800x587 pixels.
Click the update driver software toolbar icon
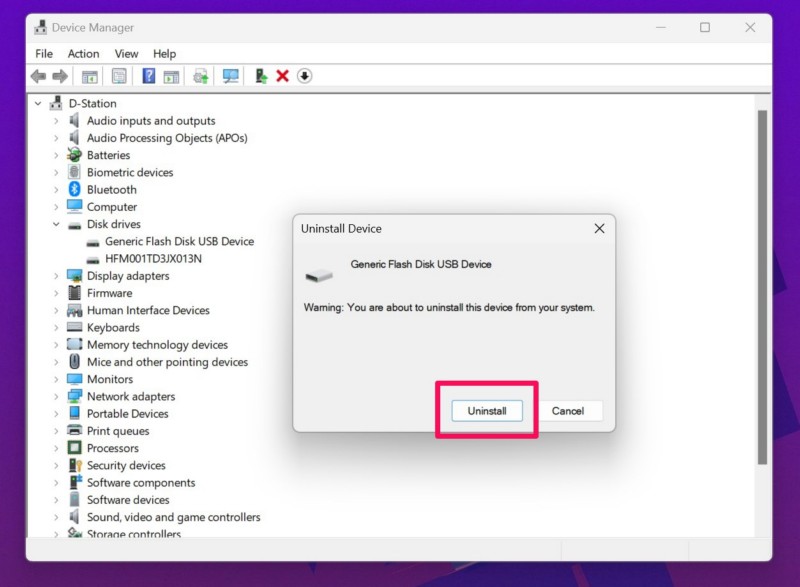tap(200, 76)
